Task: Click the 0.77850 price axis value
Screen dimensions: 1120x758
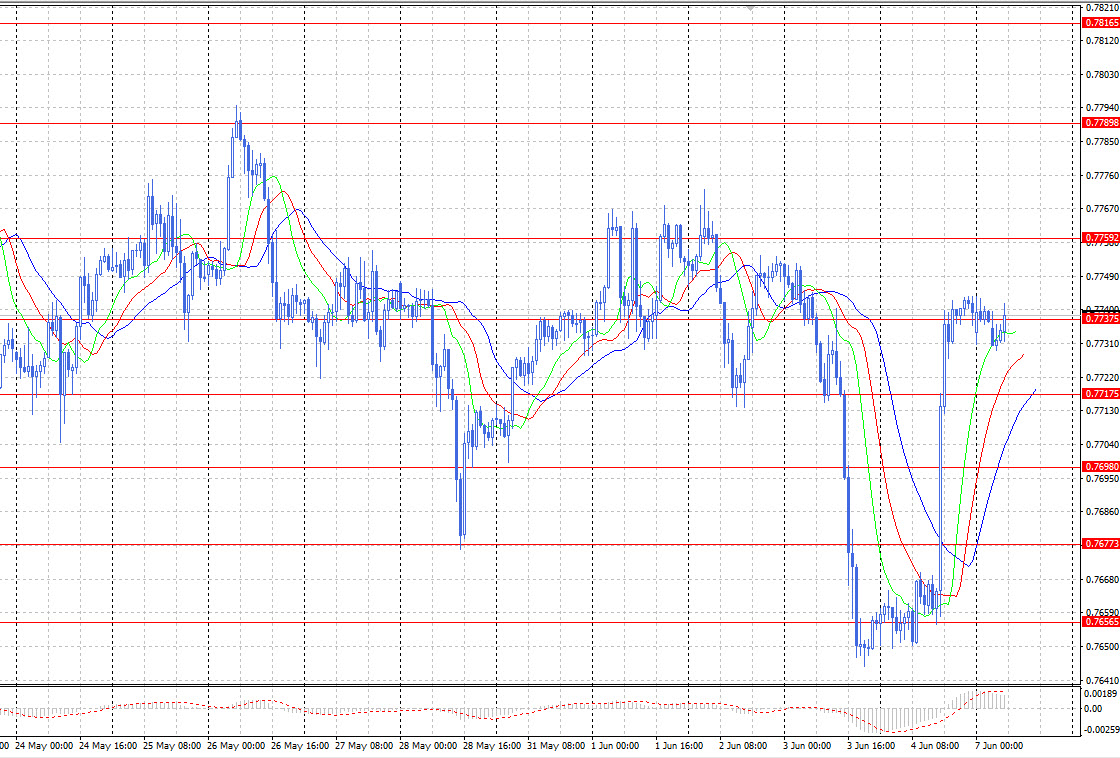Action: click(1102, 141)
